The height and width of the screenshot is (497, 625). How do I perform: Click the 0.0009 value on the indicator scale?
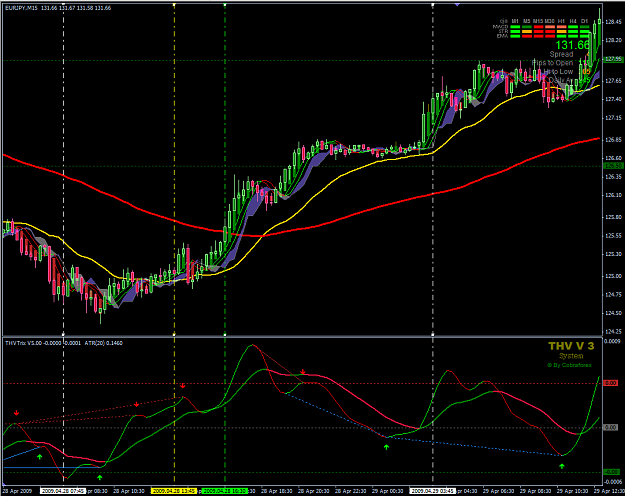[x=613, y=341]
